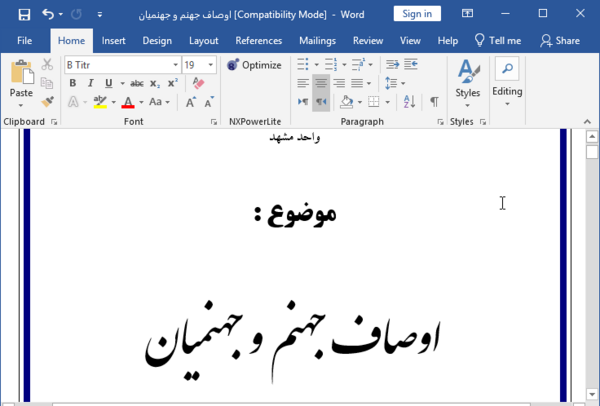
Task: Clear all formatting with eraser icon
Action: coord(198,83)
